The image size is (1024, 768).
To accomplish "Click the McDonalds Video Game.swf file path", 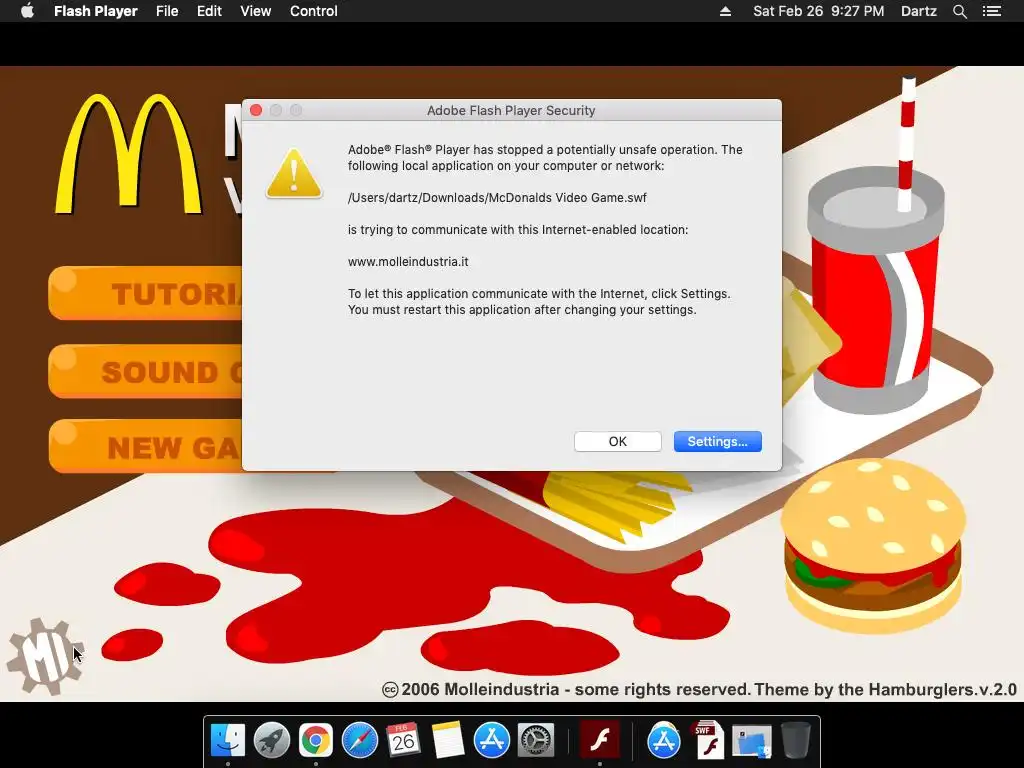I will [497, 198].
